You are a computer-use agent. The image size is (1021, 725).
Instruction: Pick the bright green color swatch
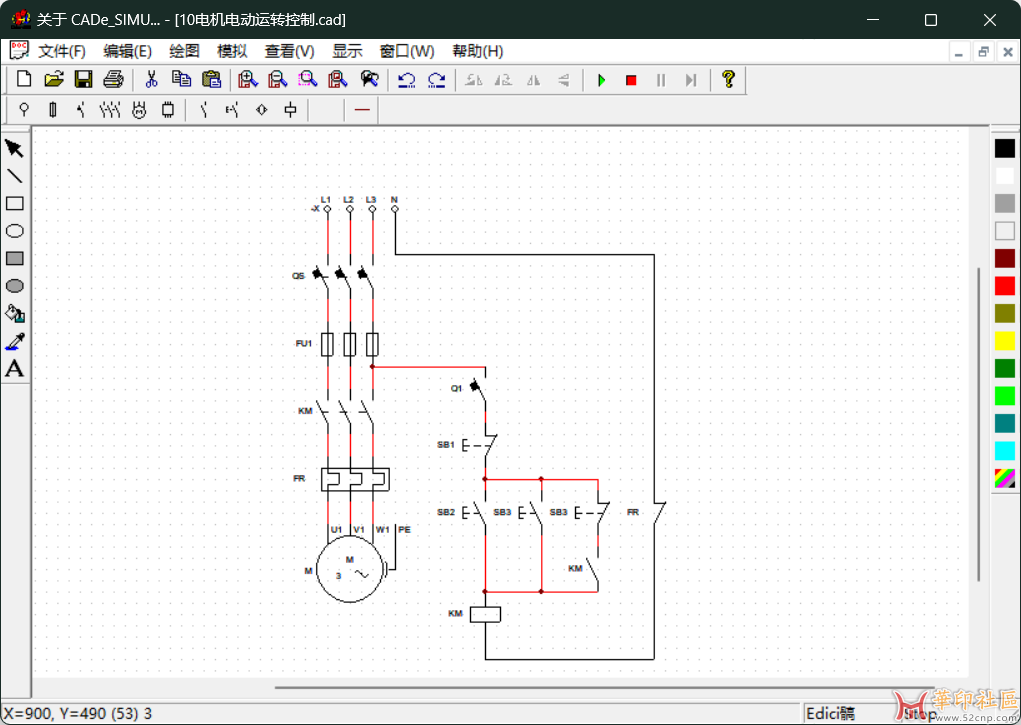click(x=1005, y=395)
